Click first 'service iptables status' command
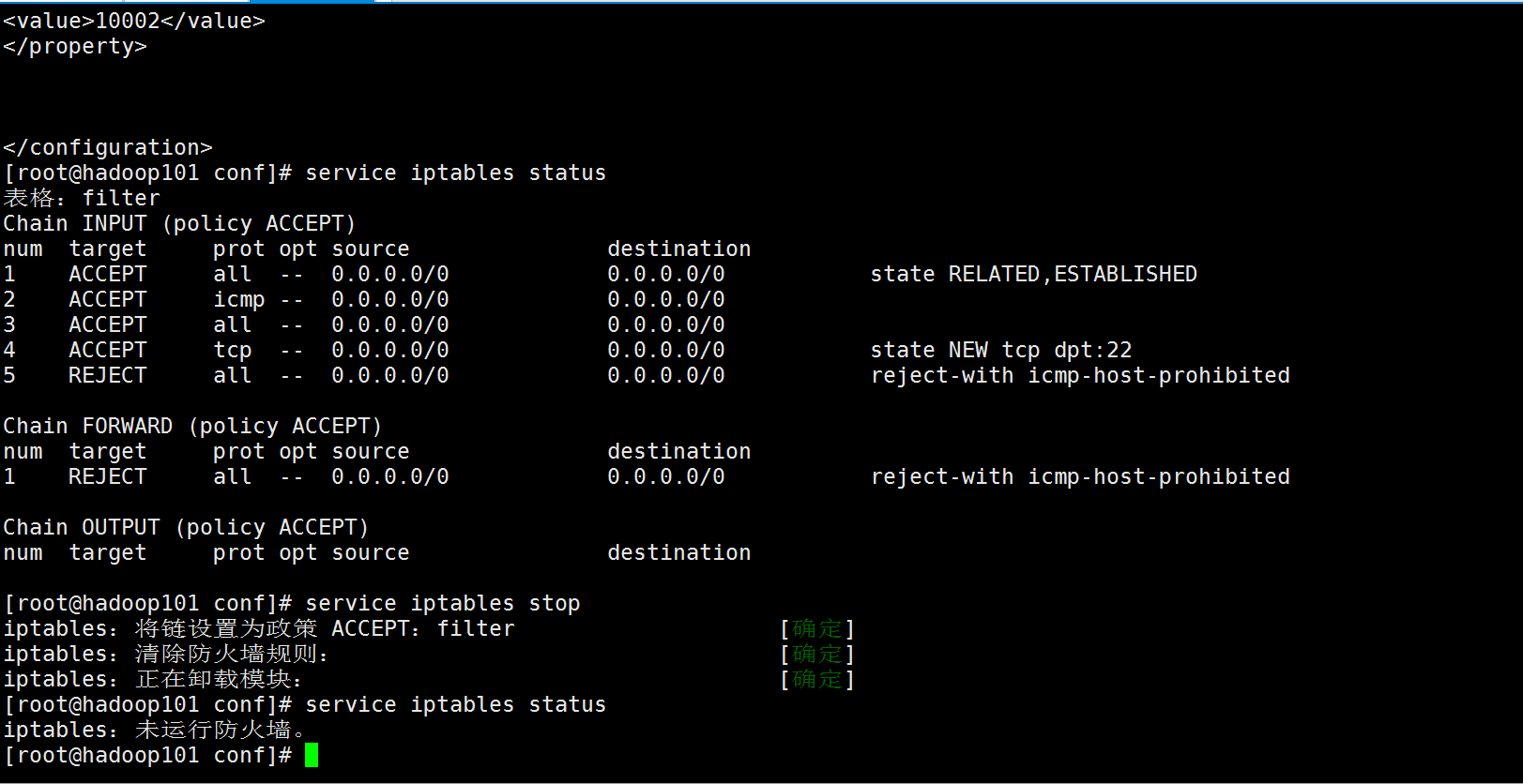The height and width of the screenshot is (784, 1523). click(x=456, y=173)
